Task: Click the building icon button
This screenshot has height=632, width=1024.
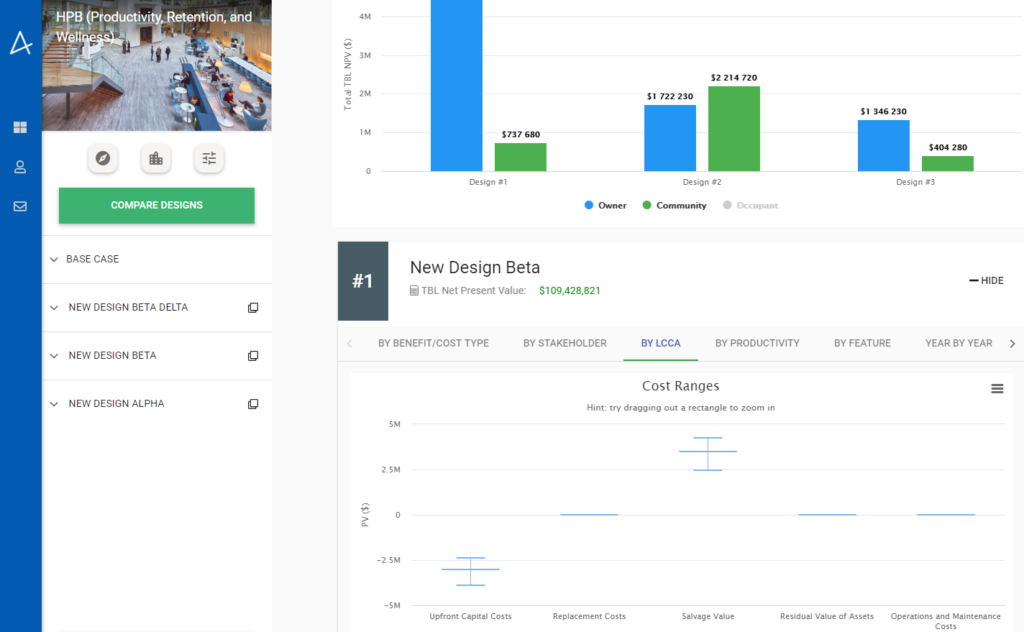Action: point(156,158)
